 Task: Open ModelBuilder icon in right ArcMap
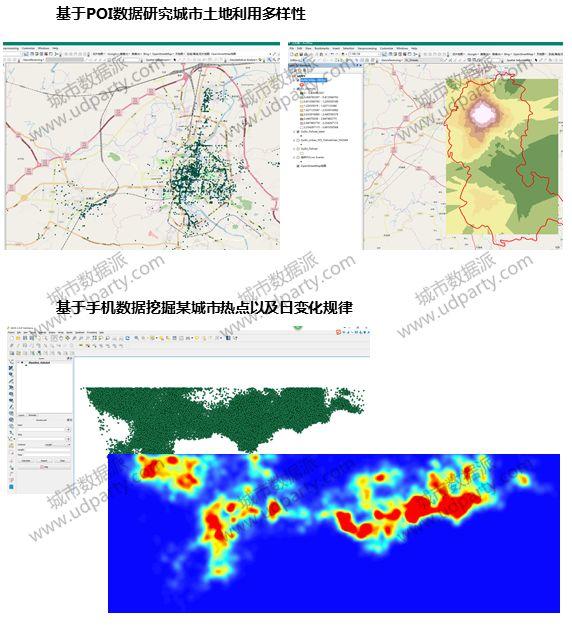coord(414,54)
